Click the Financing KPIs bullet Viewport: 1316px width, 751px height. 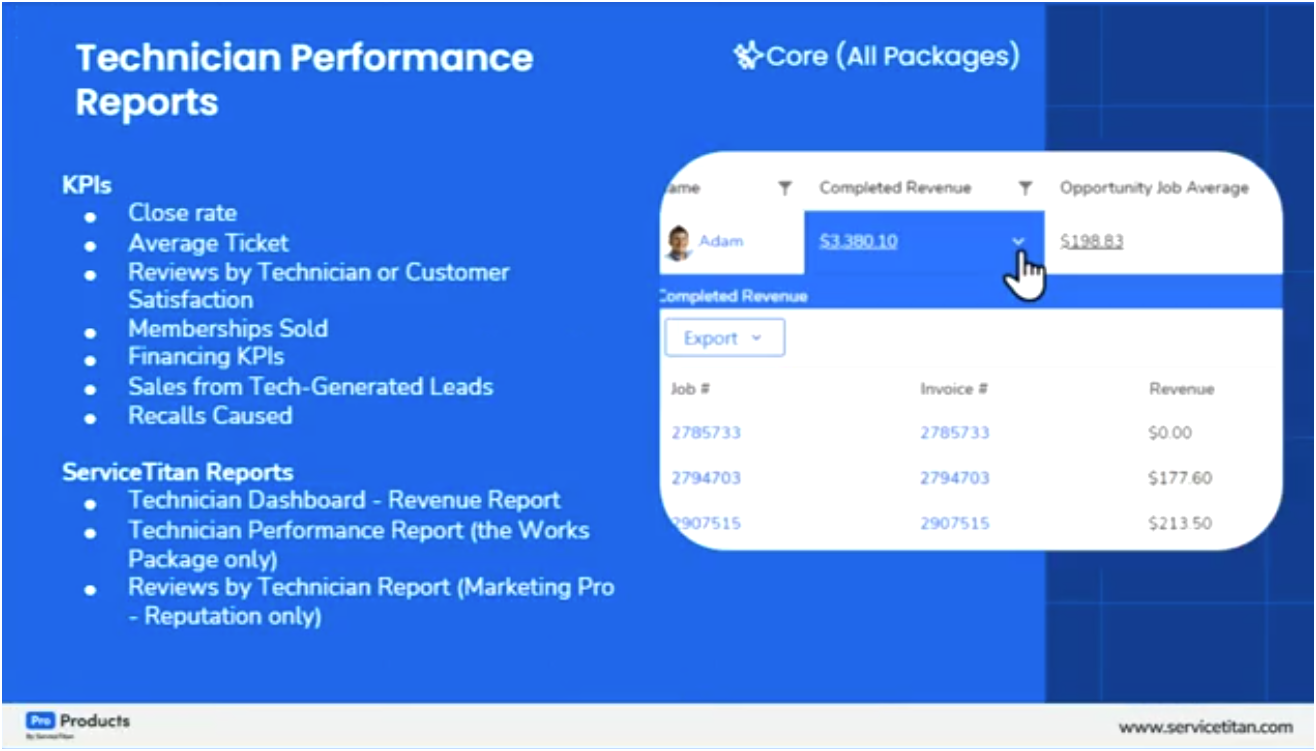pos(206,356)
